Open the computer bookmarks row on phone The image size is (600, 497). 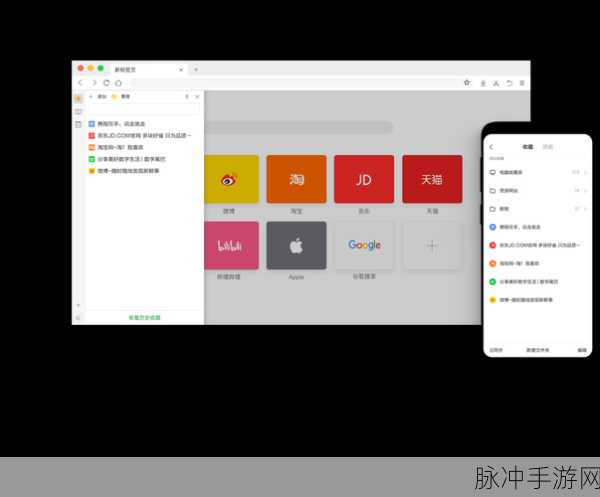tap(538, 173)
